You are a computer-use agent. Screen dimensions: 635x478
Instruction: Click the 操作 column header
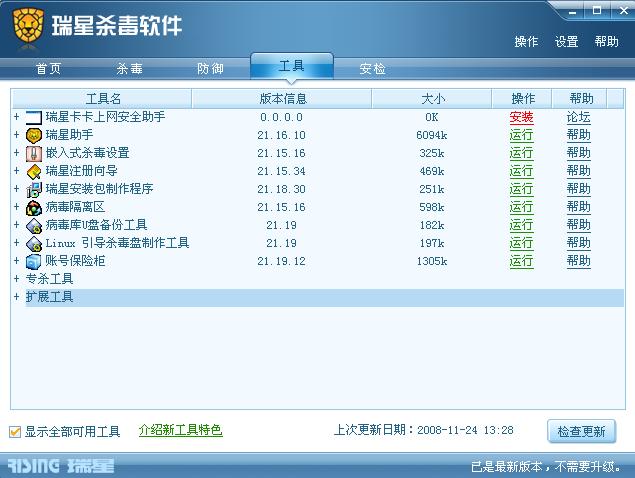[x=522, y=99]
